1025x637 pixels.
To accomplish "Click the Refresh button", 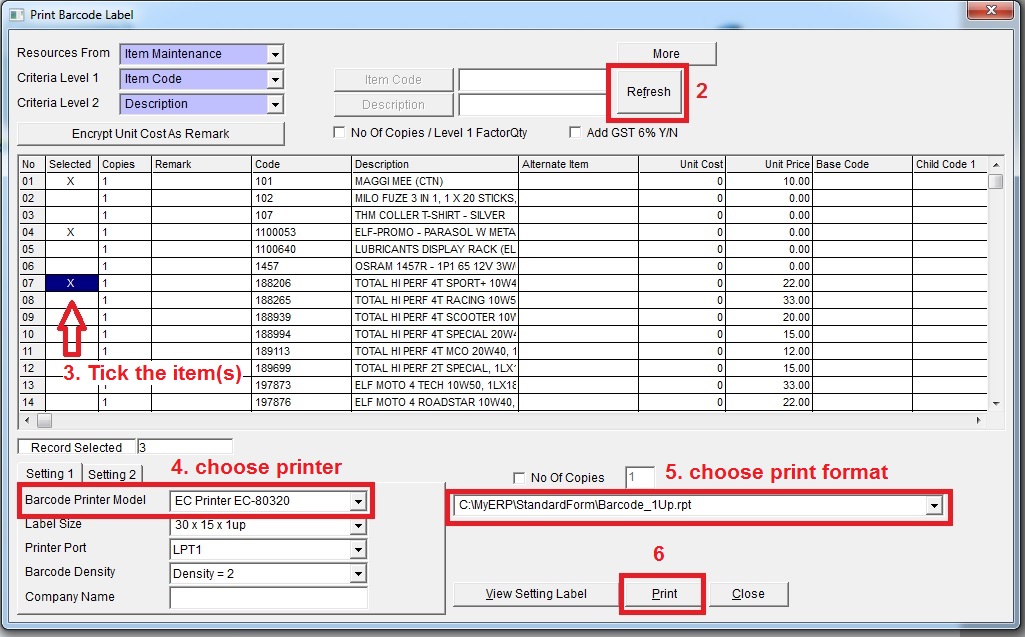I will [648, 92].
